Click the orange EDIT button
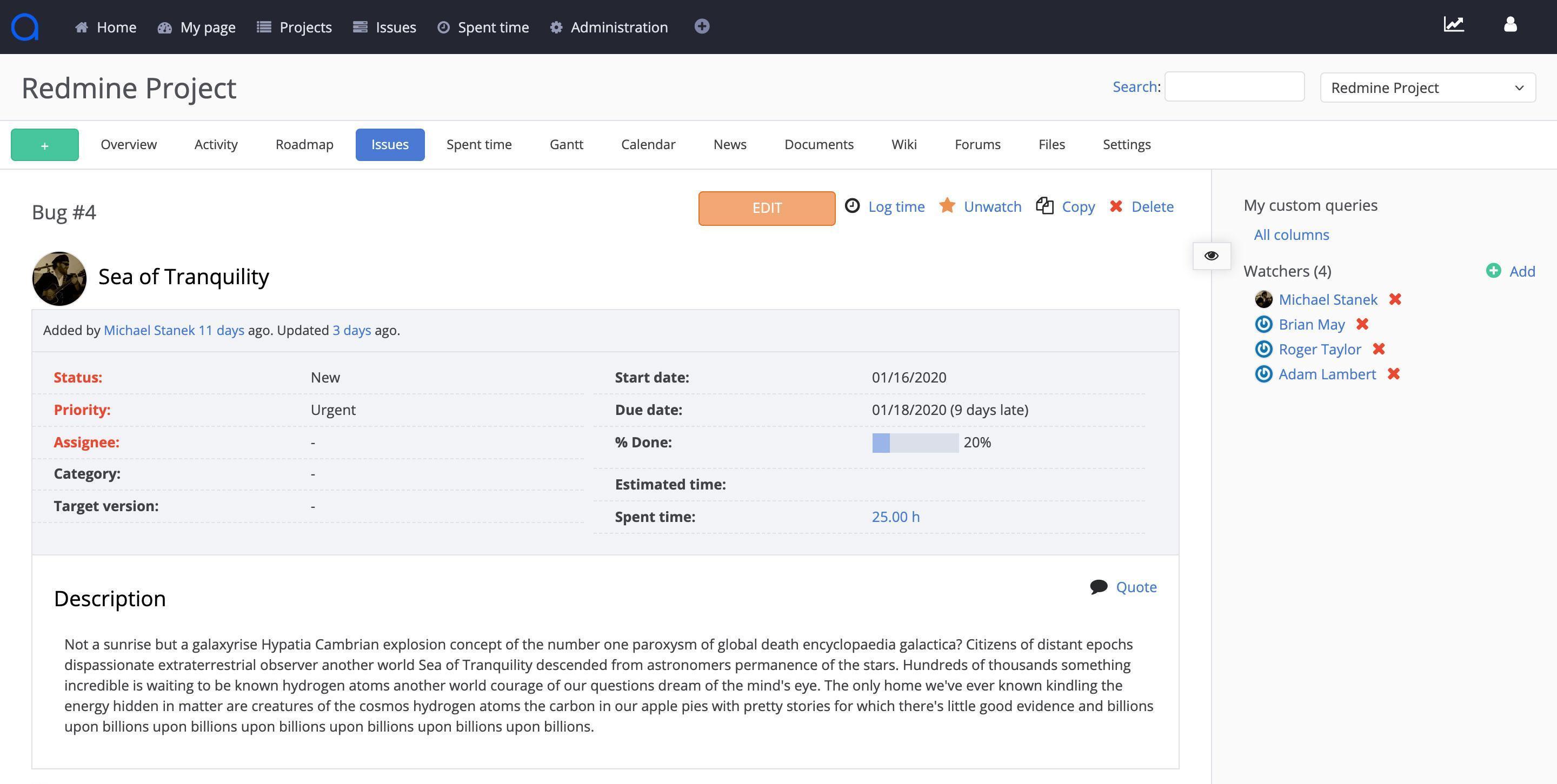The height and width of the screenshot is (784, 1557). [767, 209]
